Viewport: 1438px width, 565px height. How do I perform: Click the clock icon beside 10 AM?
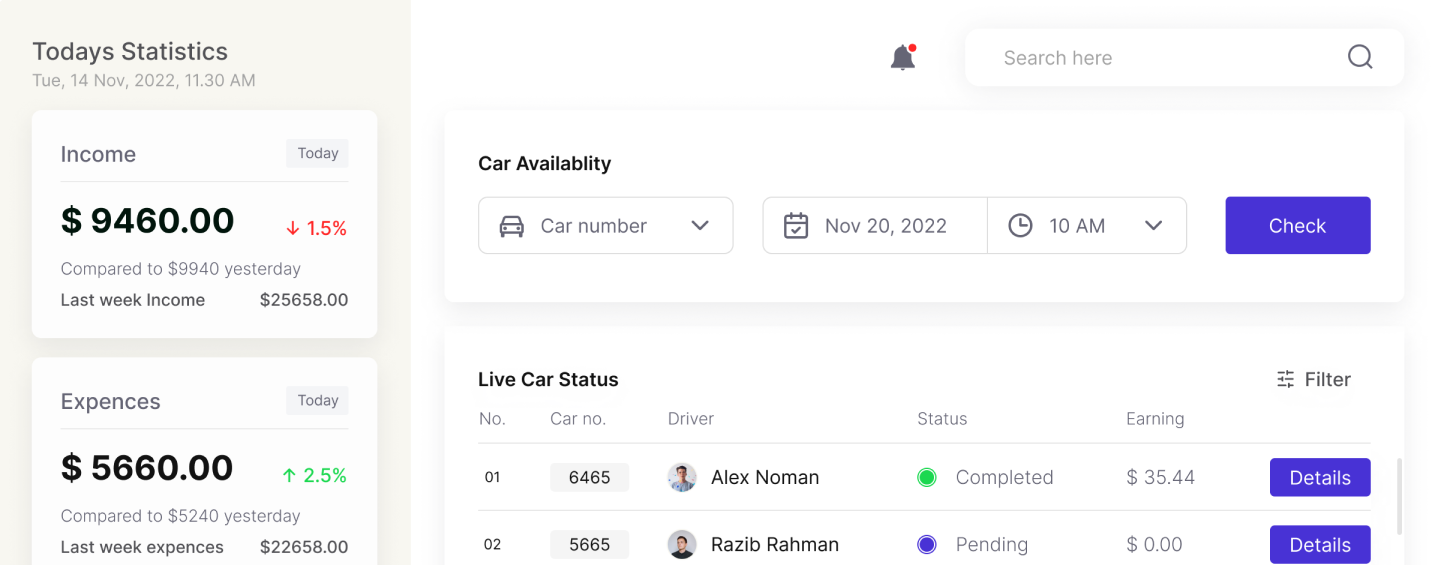[x=1020, y=225]
